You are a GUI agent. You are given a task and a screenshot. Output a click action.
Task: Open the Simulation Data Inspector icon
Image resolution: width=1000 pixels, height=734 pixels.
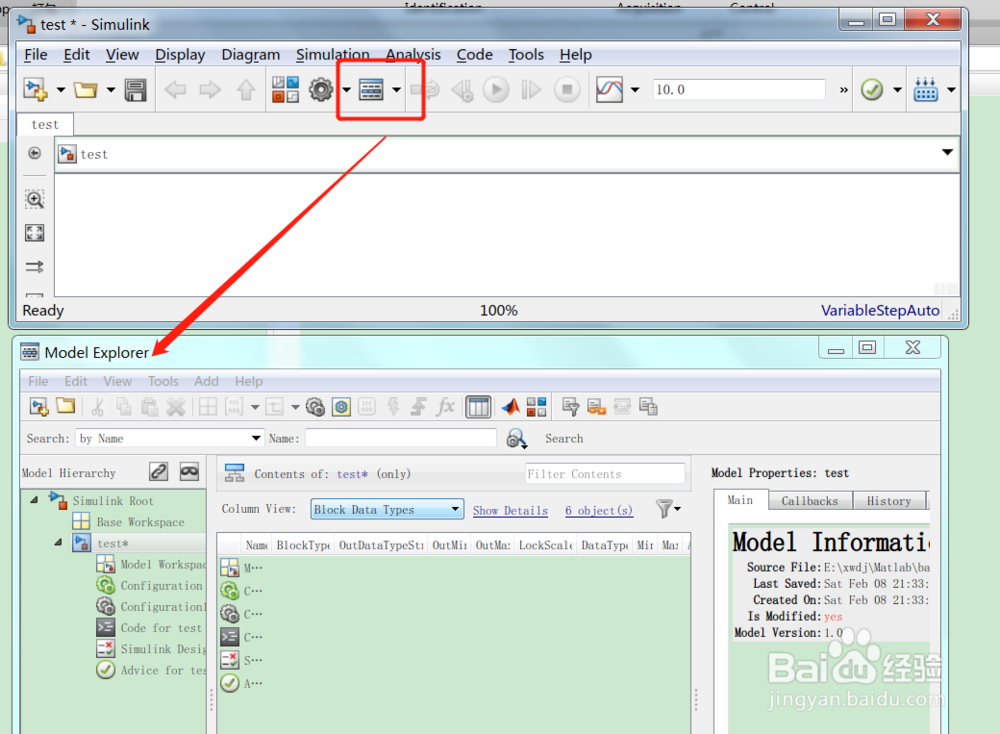coord(609,89)
